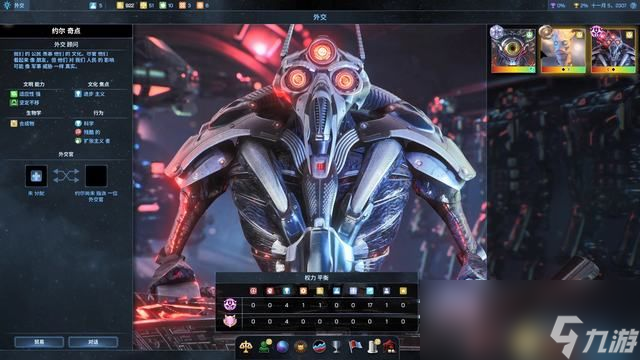Screen dimensions: 640x360
Task: Click the golden balance scales icon
Action: click(246, 347)
